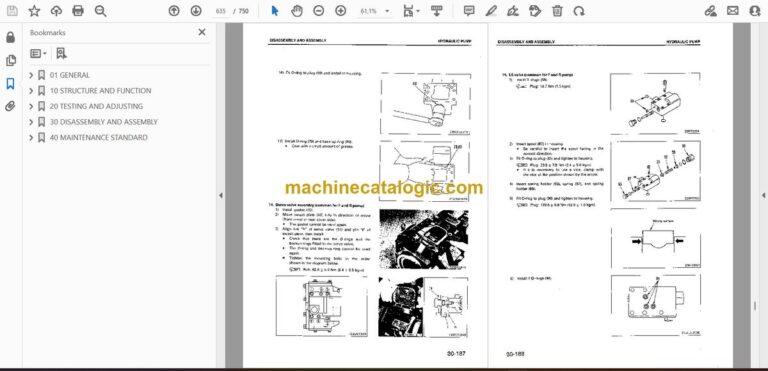Activate the hand pan tool
Image resolution: width=768 pixels, height=371 pixels.
(297, 11)
